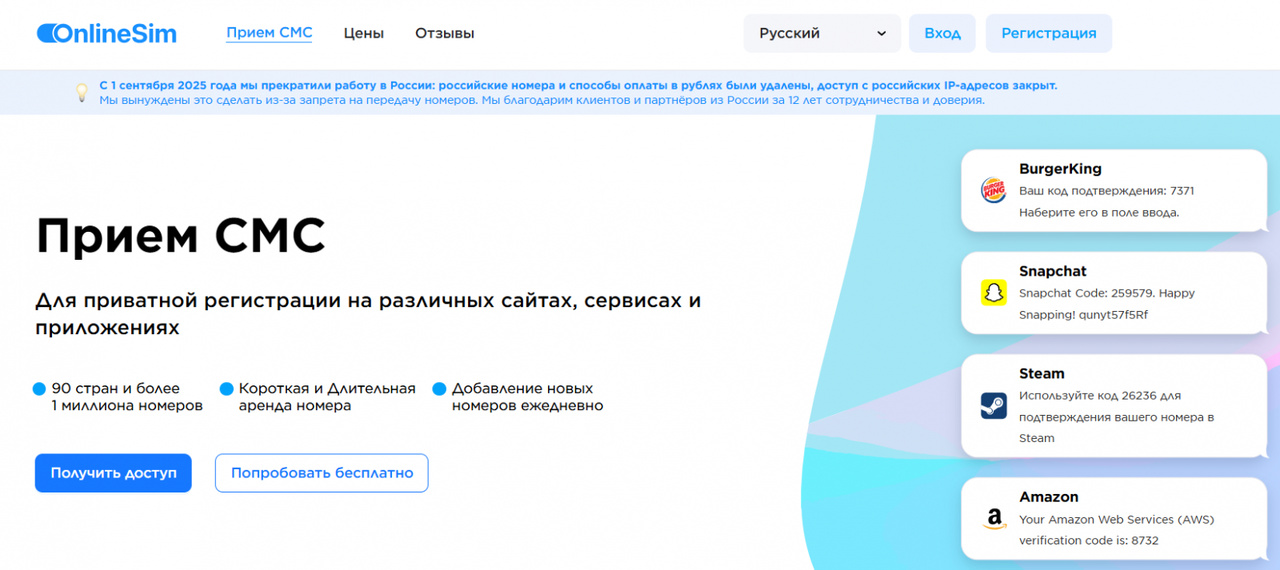Viewport: 1280px width, 570px height.
Task: Click the Получить доступ button
Action: tap(113, 473)
